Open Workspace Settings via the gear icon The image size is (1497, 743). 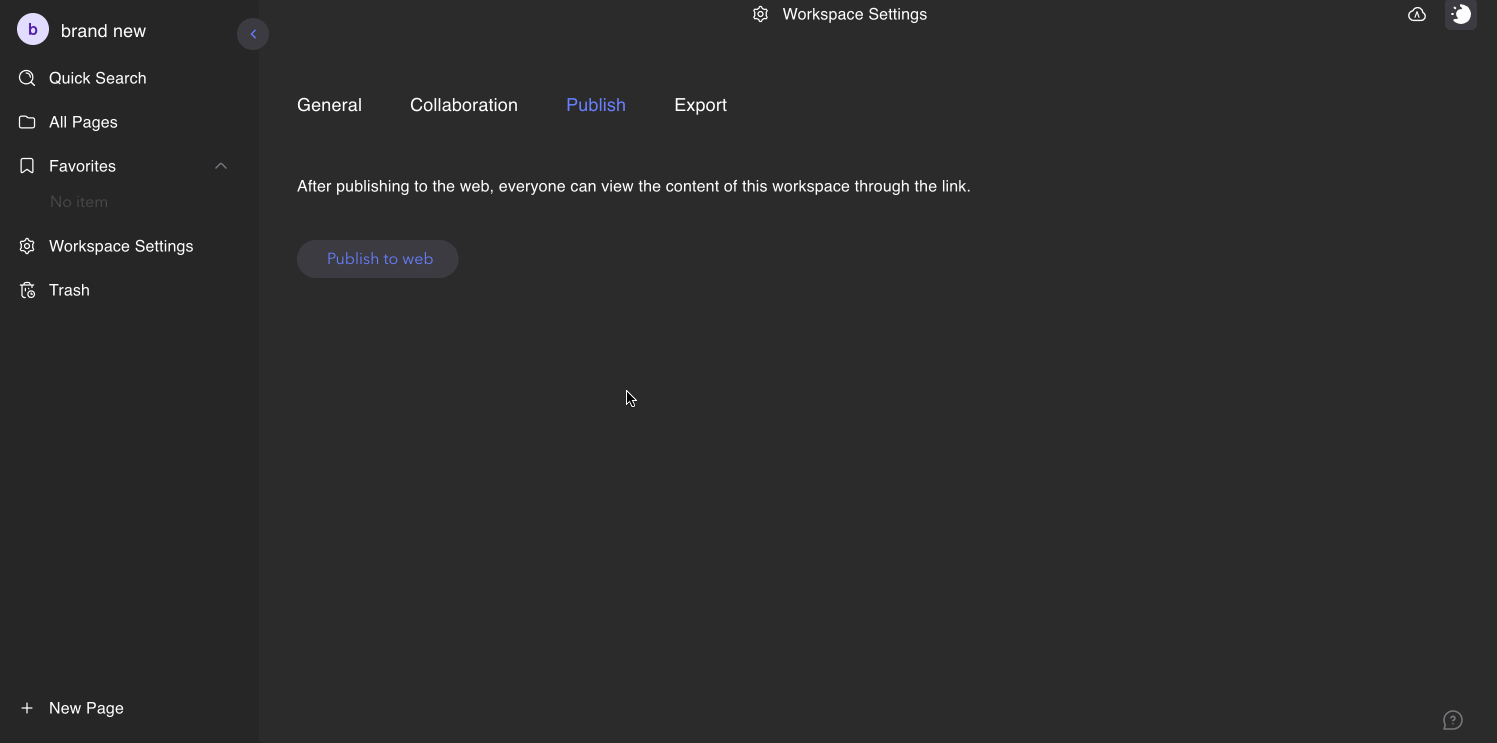point(26,245)
